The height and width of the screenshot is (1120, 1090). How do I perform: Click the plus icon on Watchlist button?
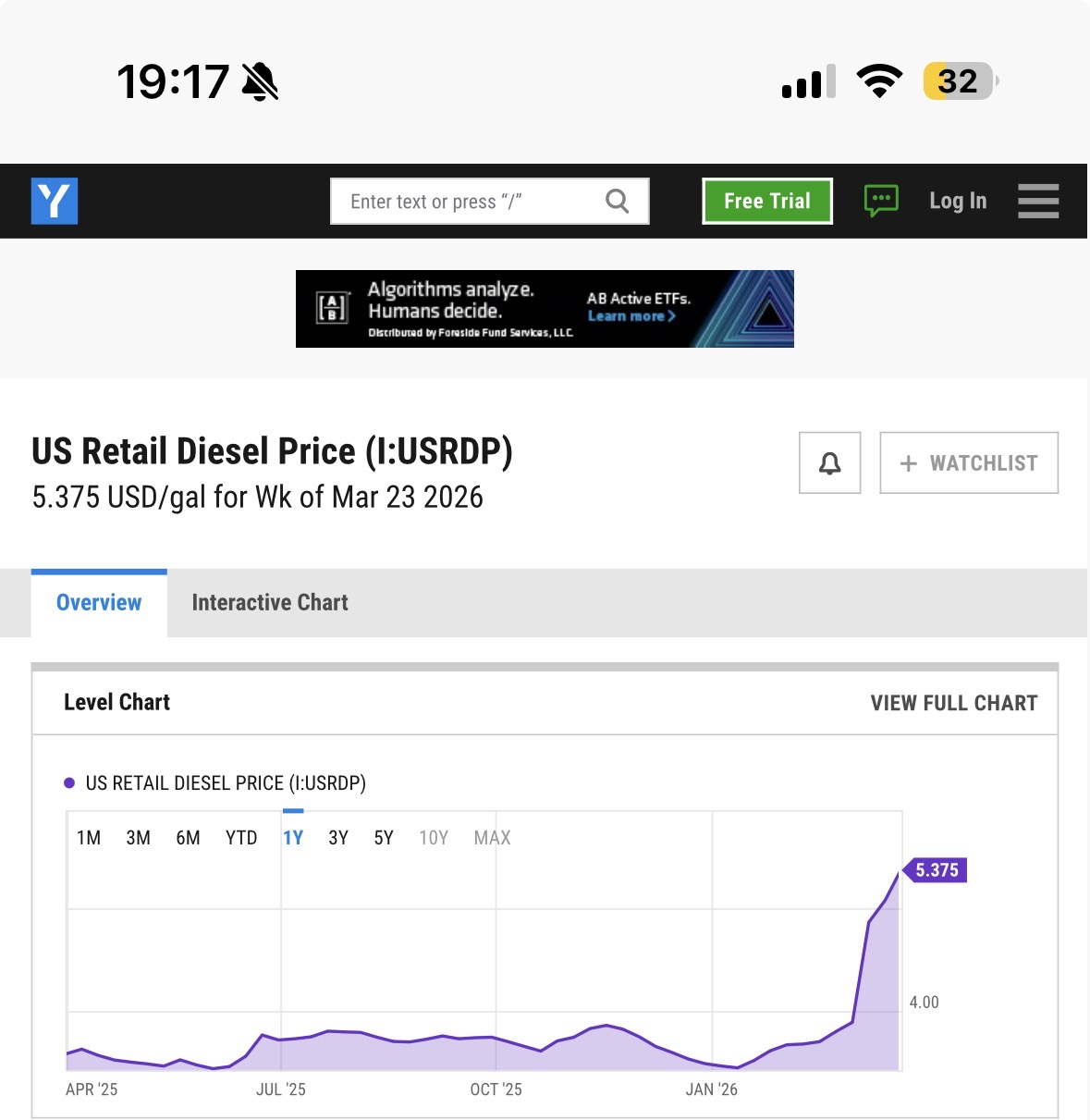click(x=909, y=463)
